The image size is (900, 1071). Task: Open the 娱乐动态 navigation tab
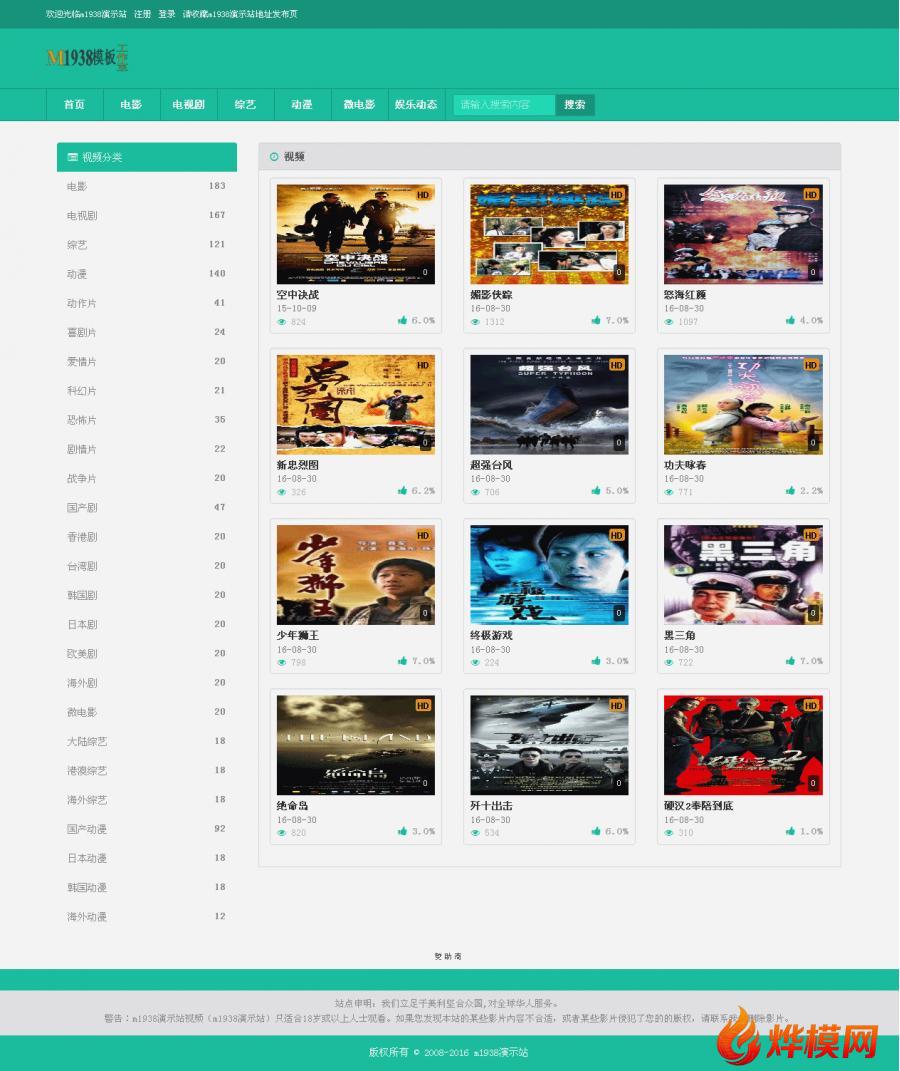pyautogui.click(x=416, y=105)
